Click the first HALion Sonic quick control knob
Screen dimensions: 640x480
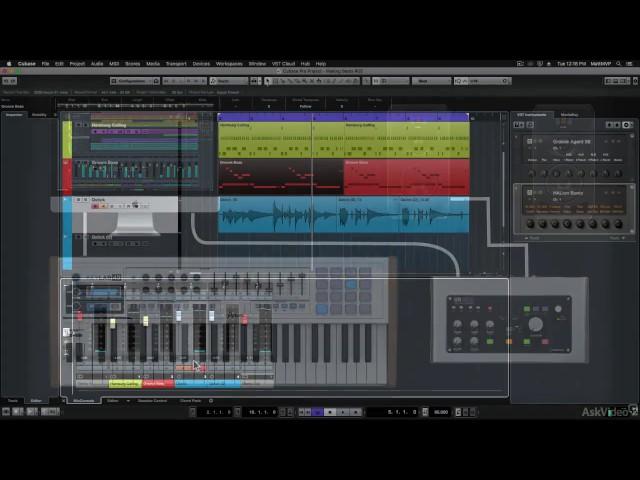click(x=531, y=224)
